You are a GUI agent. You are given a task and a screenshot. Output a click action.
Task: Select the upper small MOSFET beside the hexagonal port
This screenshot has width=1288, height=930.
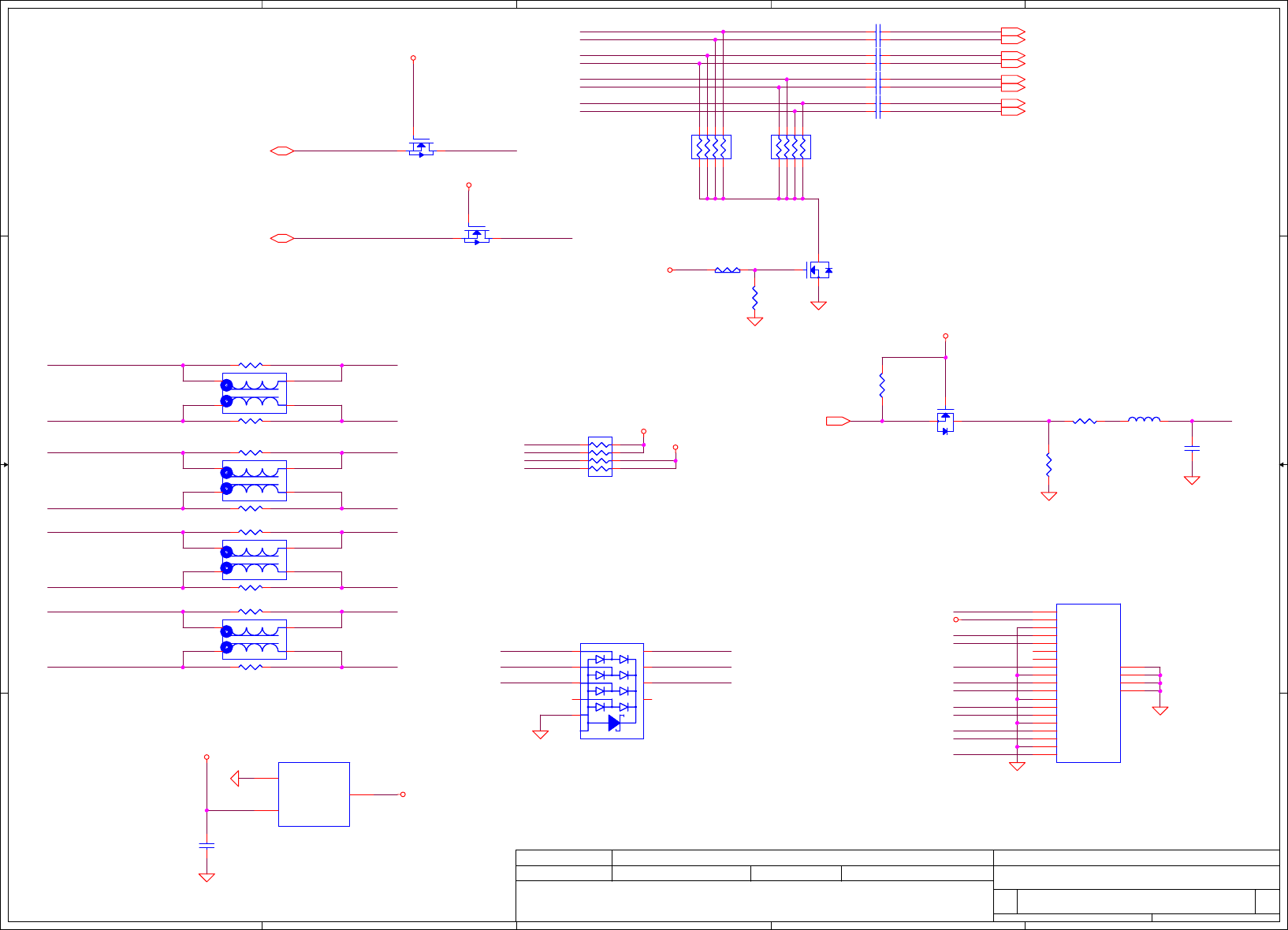pyautogui.click(x=421, y=148)
